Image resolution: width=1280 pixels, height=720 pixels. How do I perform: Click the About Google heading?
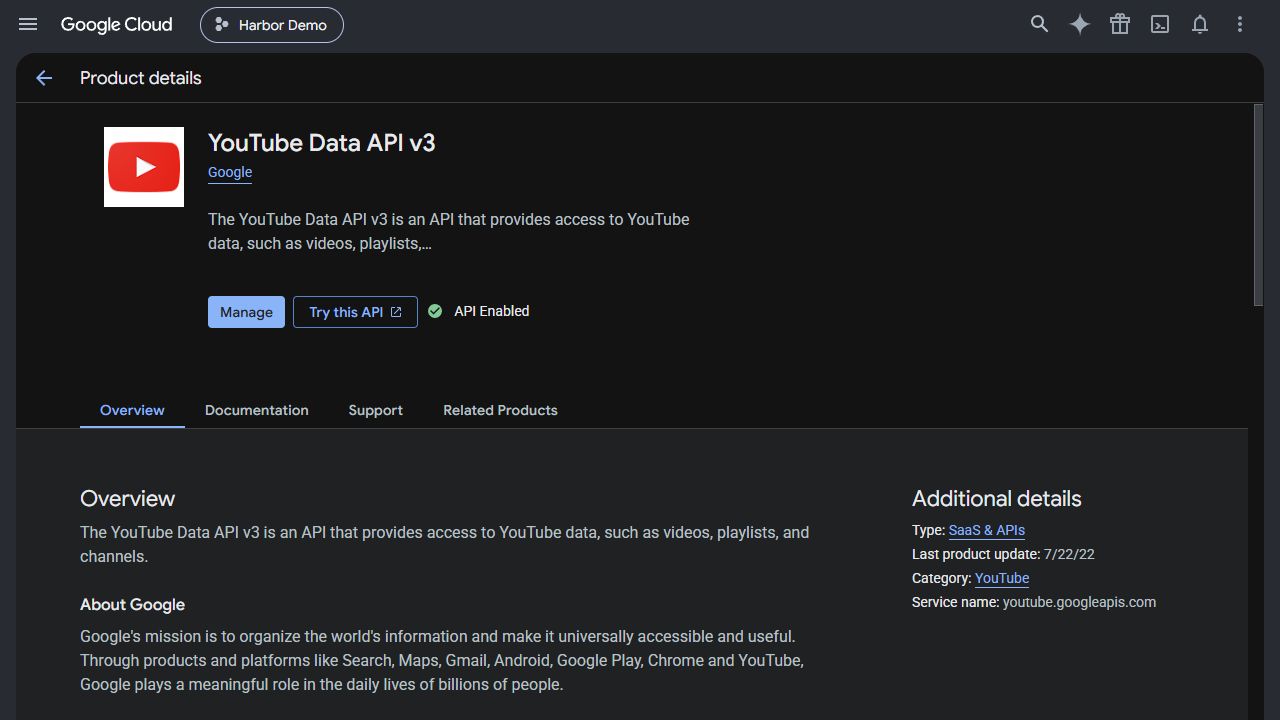[x=132, y=605]
